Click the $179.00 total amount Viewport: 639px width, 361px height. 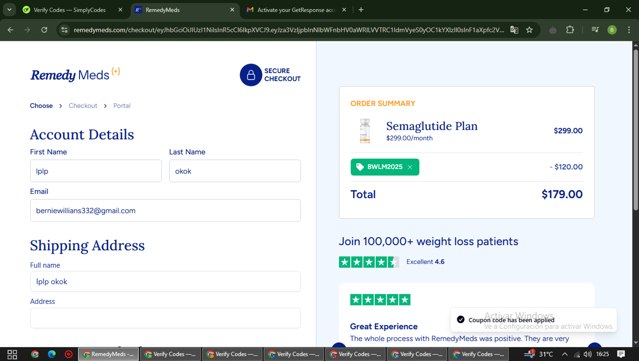pos(562,194)
